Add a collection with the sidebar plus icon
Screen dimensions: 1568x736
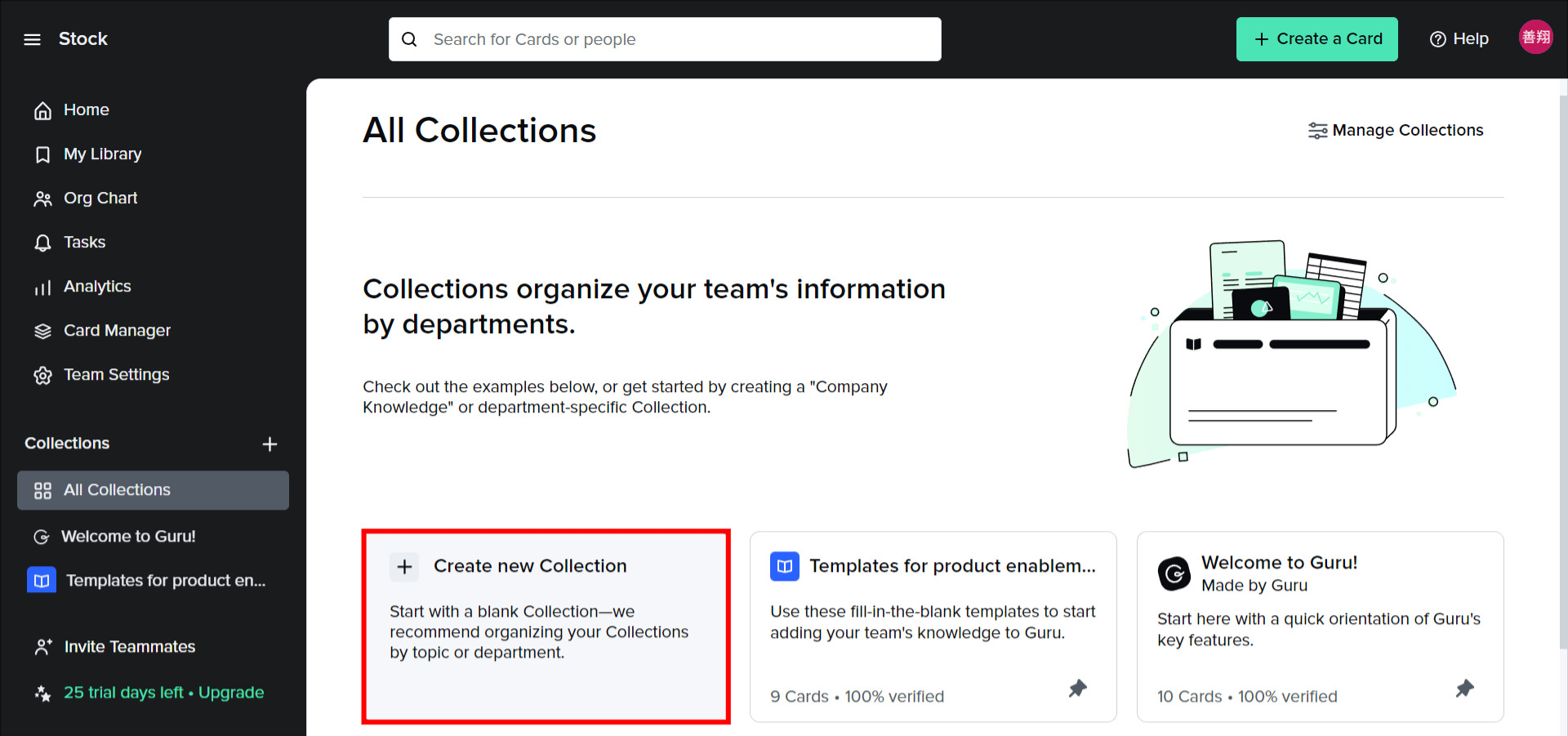tap(269, 444)
